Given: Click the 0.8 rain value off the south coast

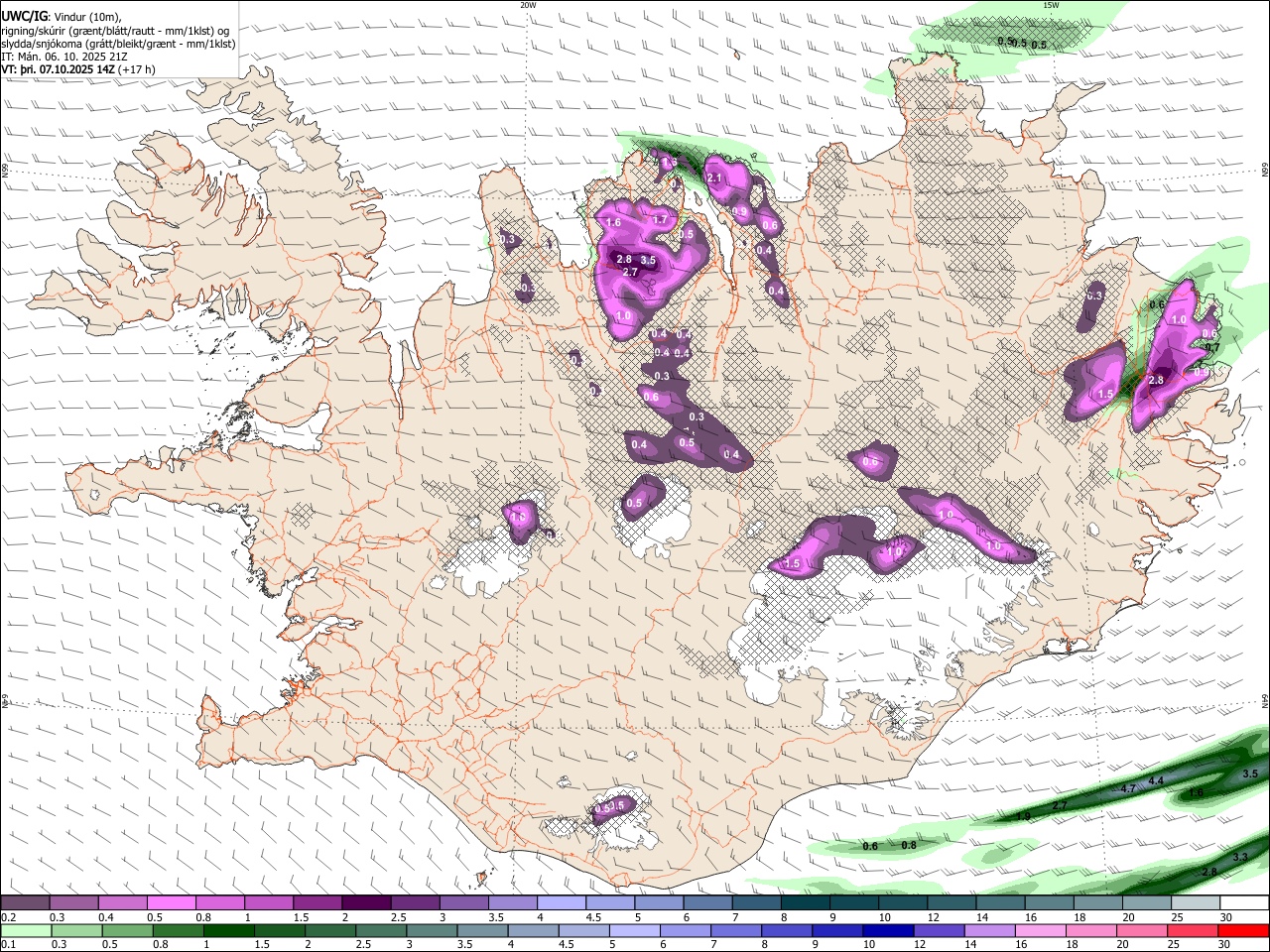Looking at the screenshot, I should click(908, 845).
